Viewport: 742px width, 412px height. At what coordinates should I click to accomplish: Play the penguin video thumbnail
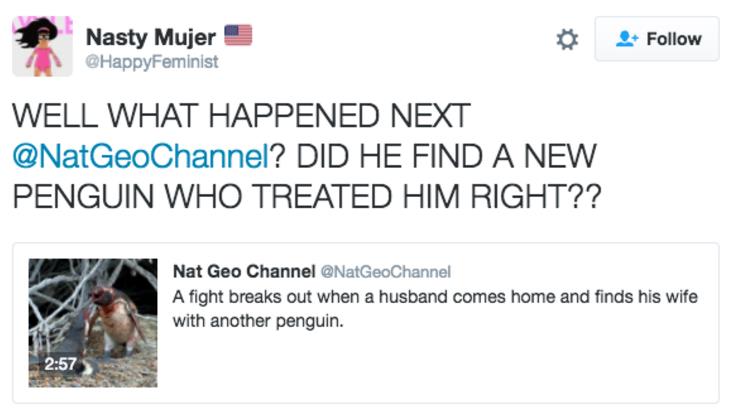tap(93, 323)
